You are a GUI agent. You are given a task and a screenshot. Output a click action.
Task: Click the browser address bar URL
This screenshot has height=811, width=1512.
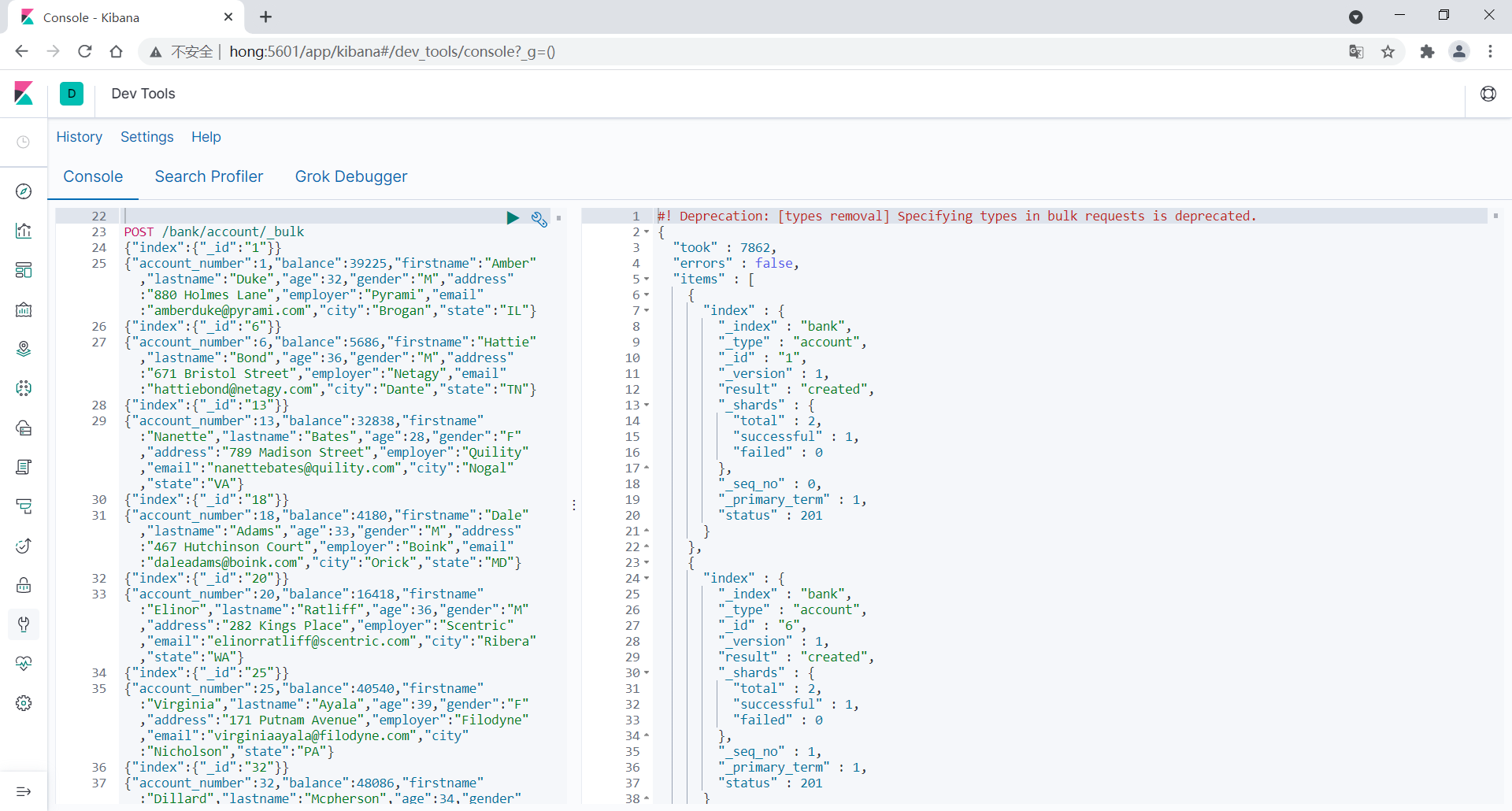coord(392,52)
